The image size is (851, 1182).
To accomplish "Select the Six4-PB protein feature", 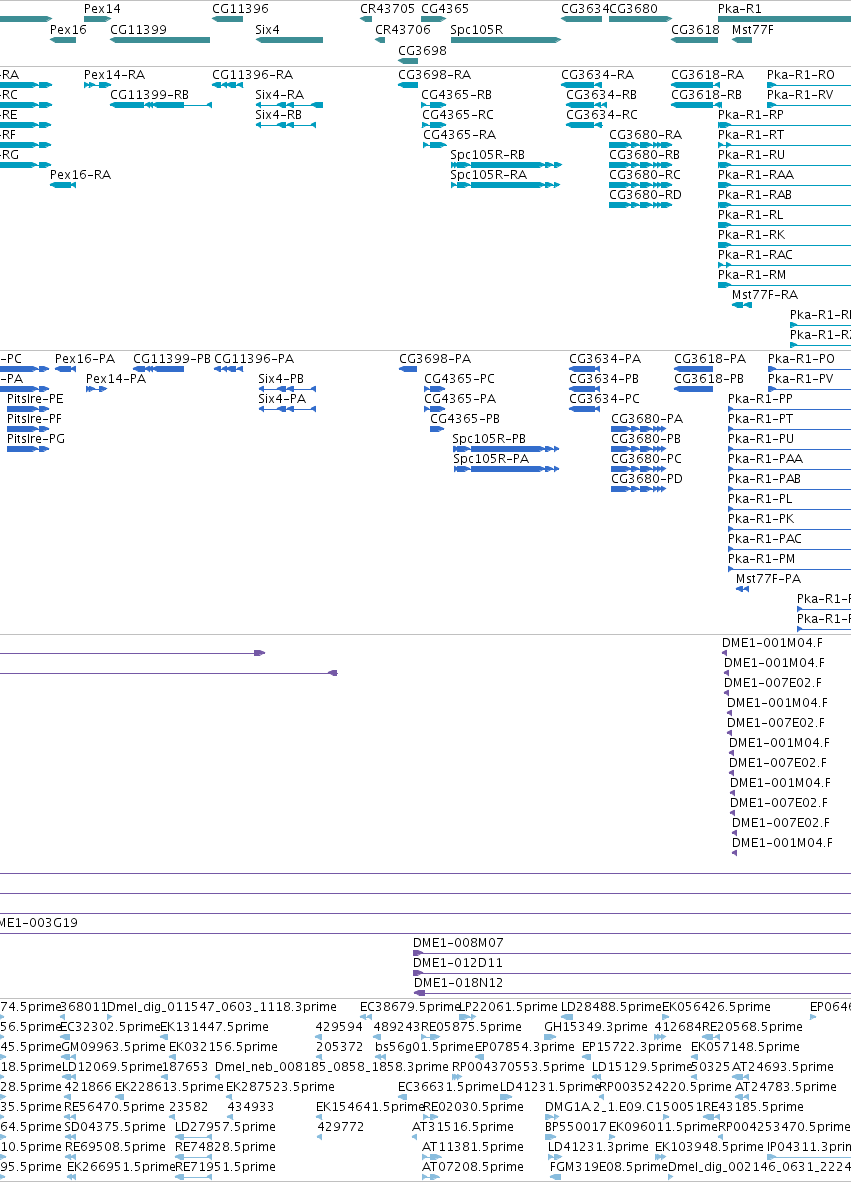I will click(x=287, y=389).
